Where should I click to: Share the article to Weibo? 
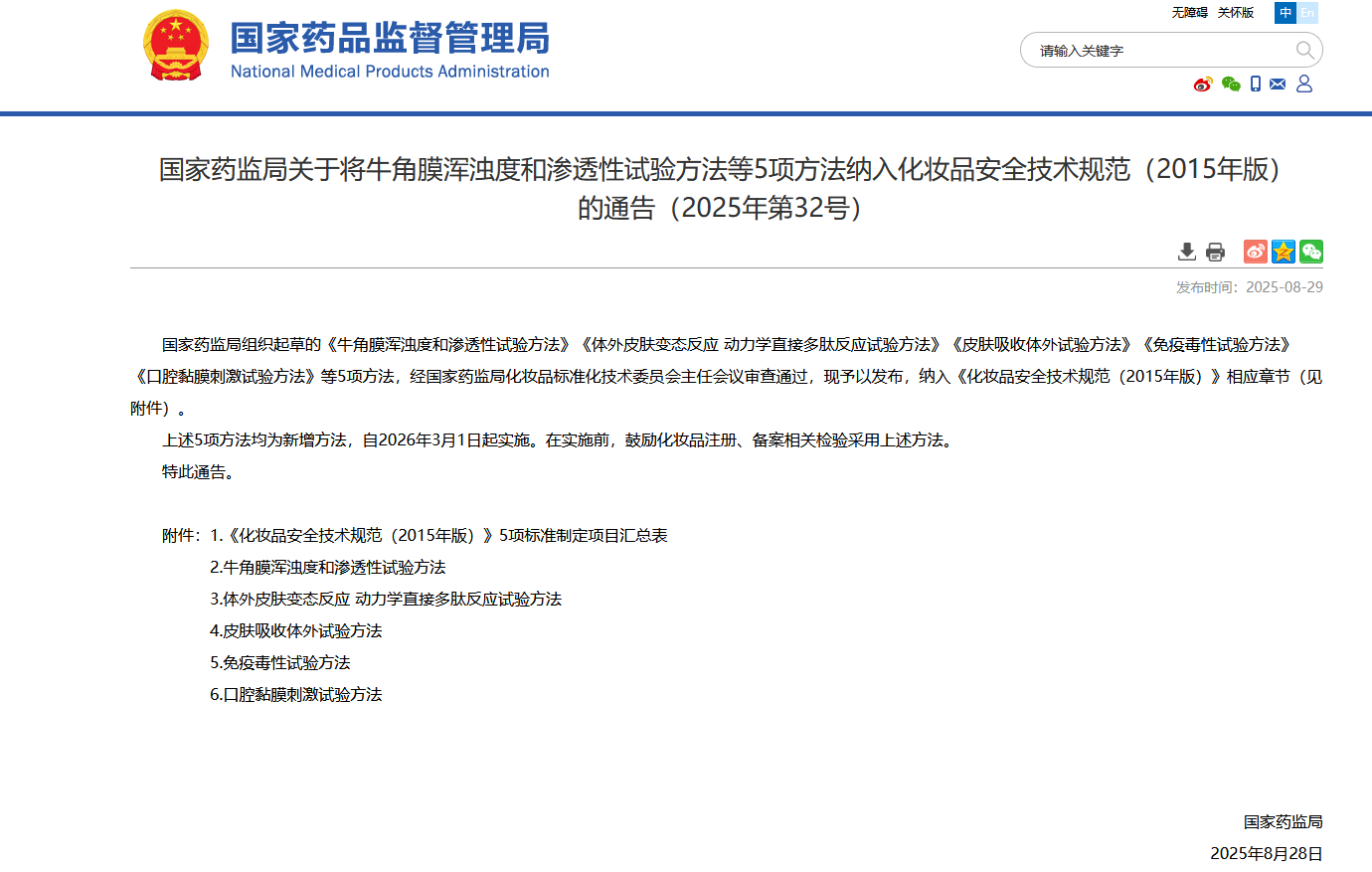click(1255, 252)
